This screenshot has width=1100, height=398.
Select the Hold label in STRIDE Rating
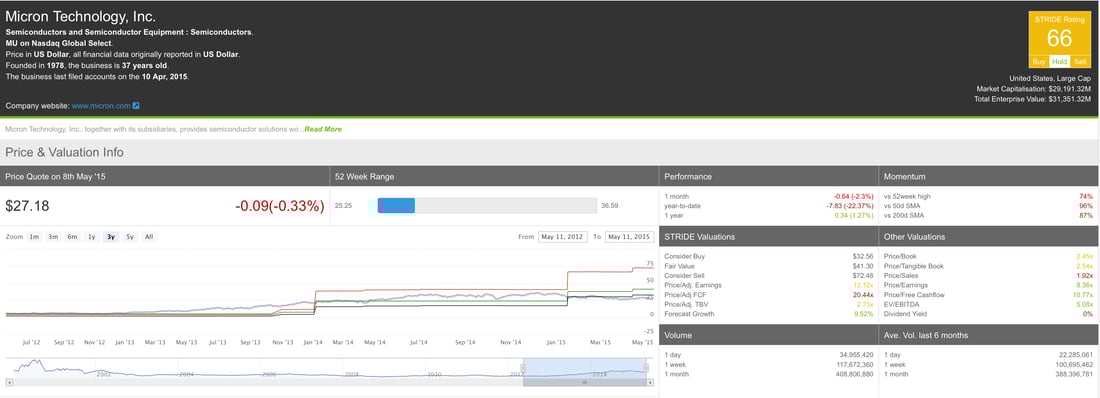[x=1059, y=62]
